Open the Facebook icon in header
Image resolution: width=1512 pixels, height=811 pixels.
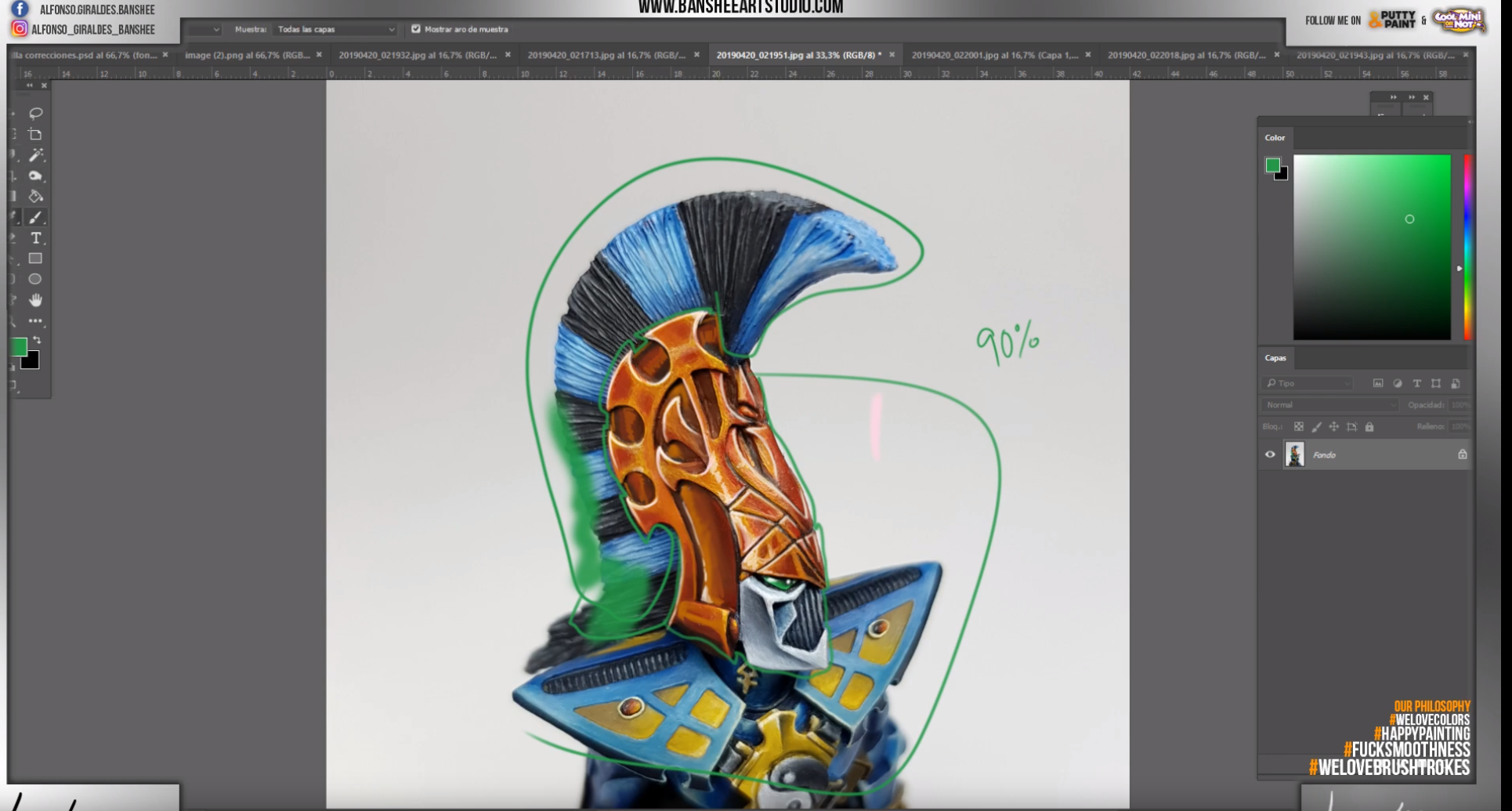[x=20, y=9]
